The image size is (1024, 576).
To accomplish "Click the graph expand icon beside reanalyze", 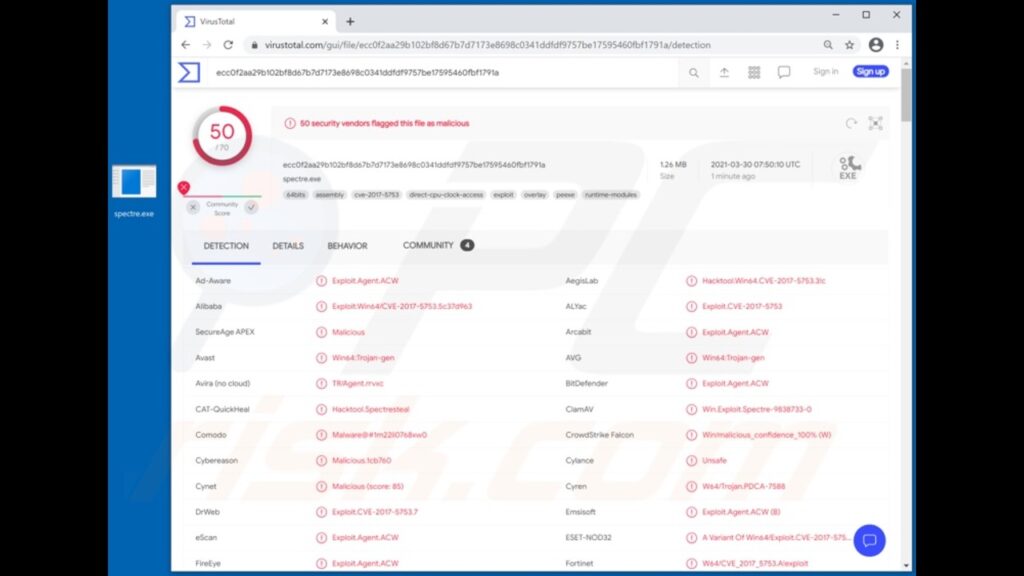I will coord(875,123).
